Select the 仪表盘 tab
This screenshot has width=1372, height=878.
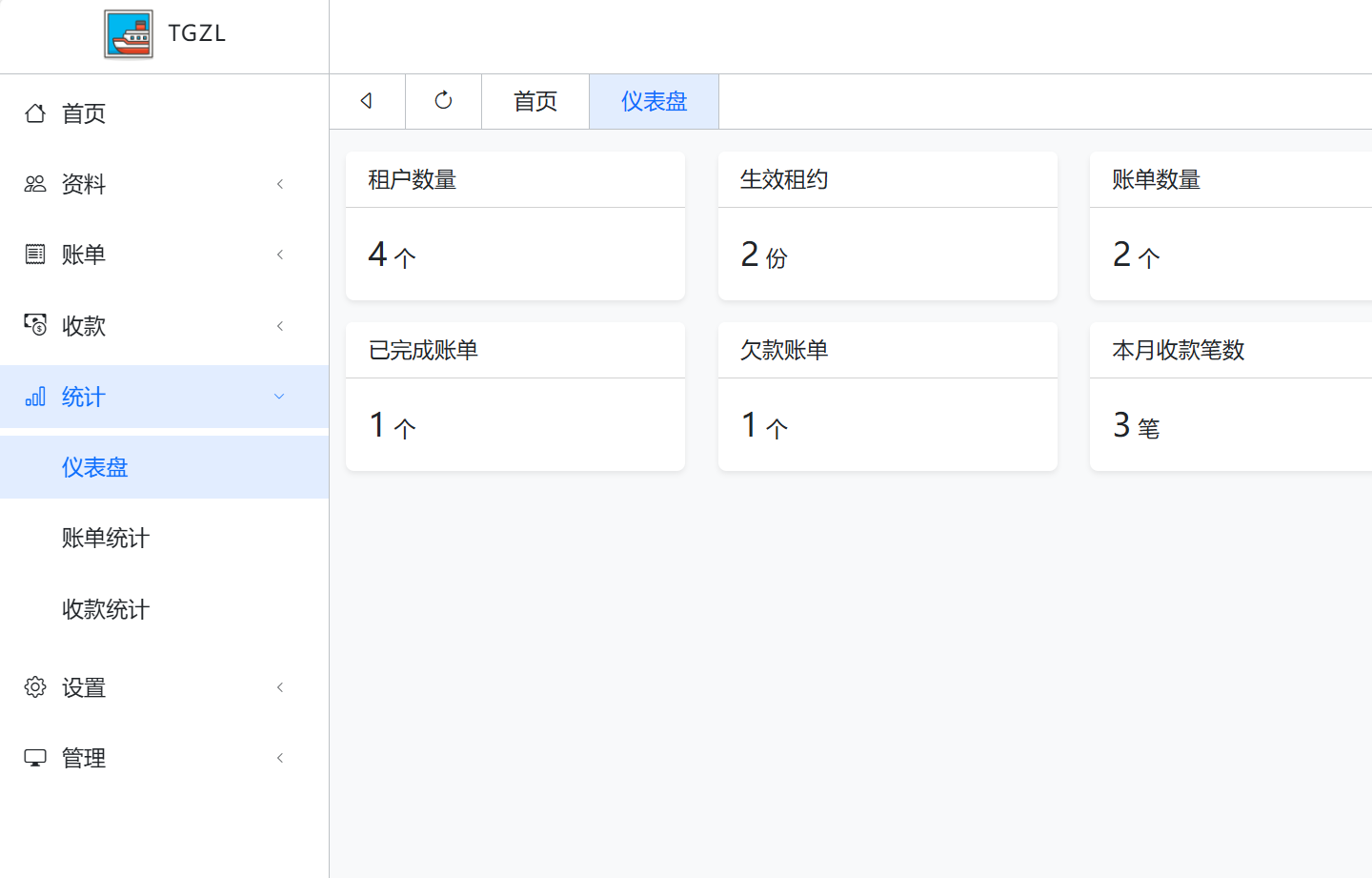click(x=655, y=101)
